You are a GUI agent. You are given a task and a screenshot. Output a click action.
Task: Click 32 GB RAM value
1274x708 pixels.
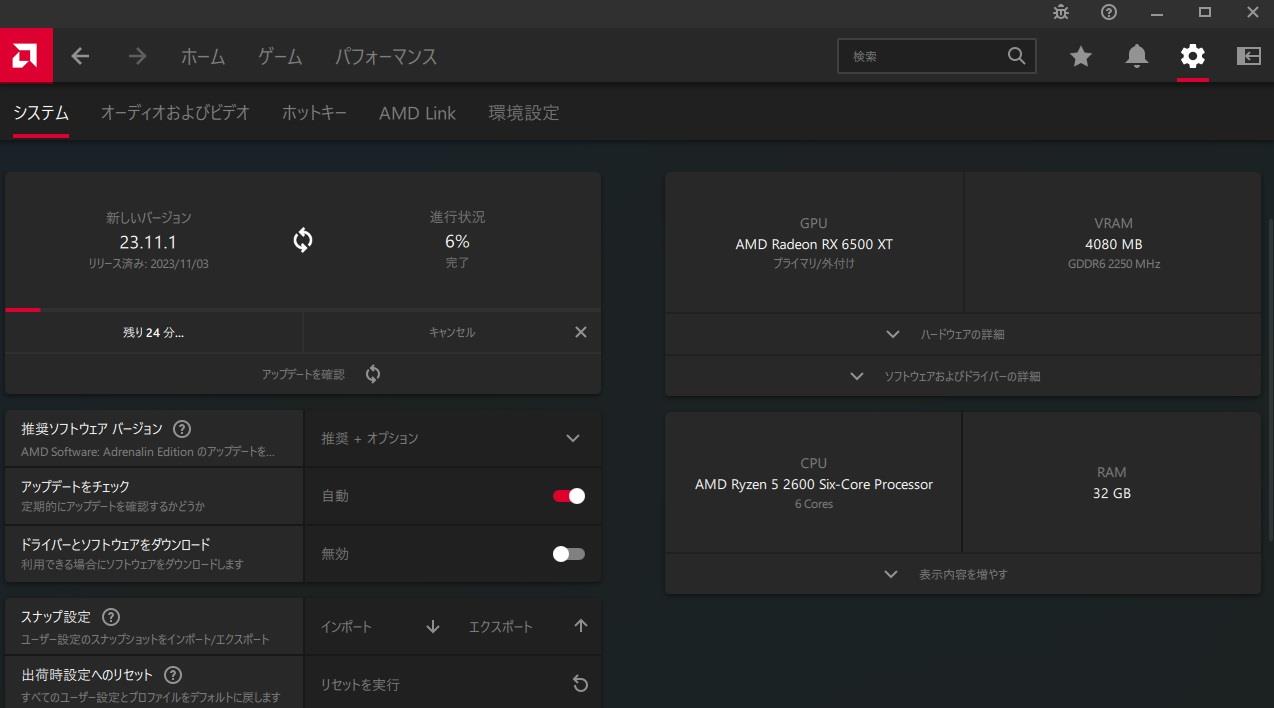(x=1112, y=493)
